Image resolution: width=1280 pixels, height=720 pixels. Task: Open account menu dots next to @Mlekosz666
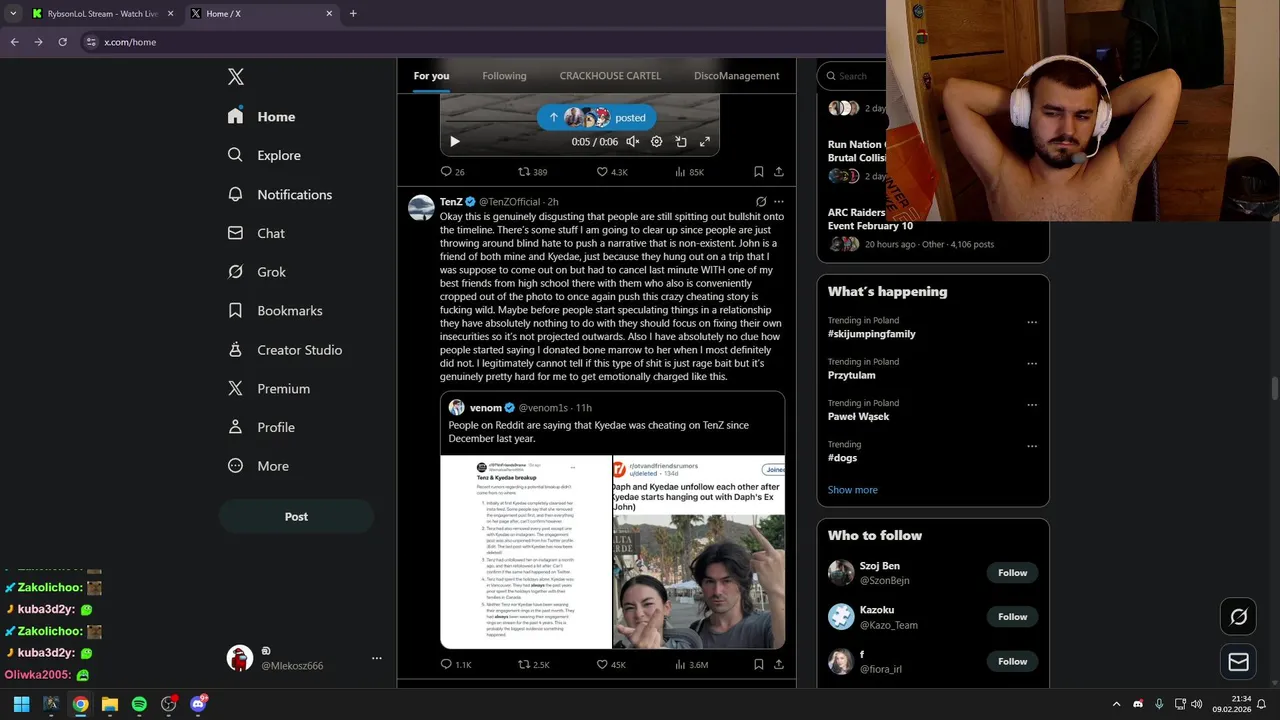(377, 658)
